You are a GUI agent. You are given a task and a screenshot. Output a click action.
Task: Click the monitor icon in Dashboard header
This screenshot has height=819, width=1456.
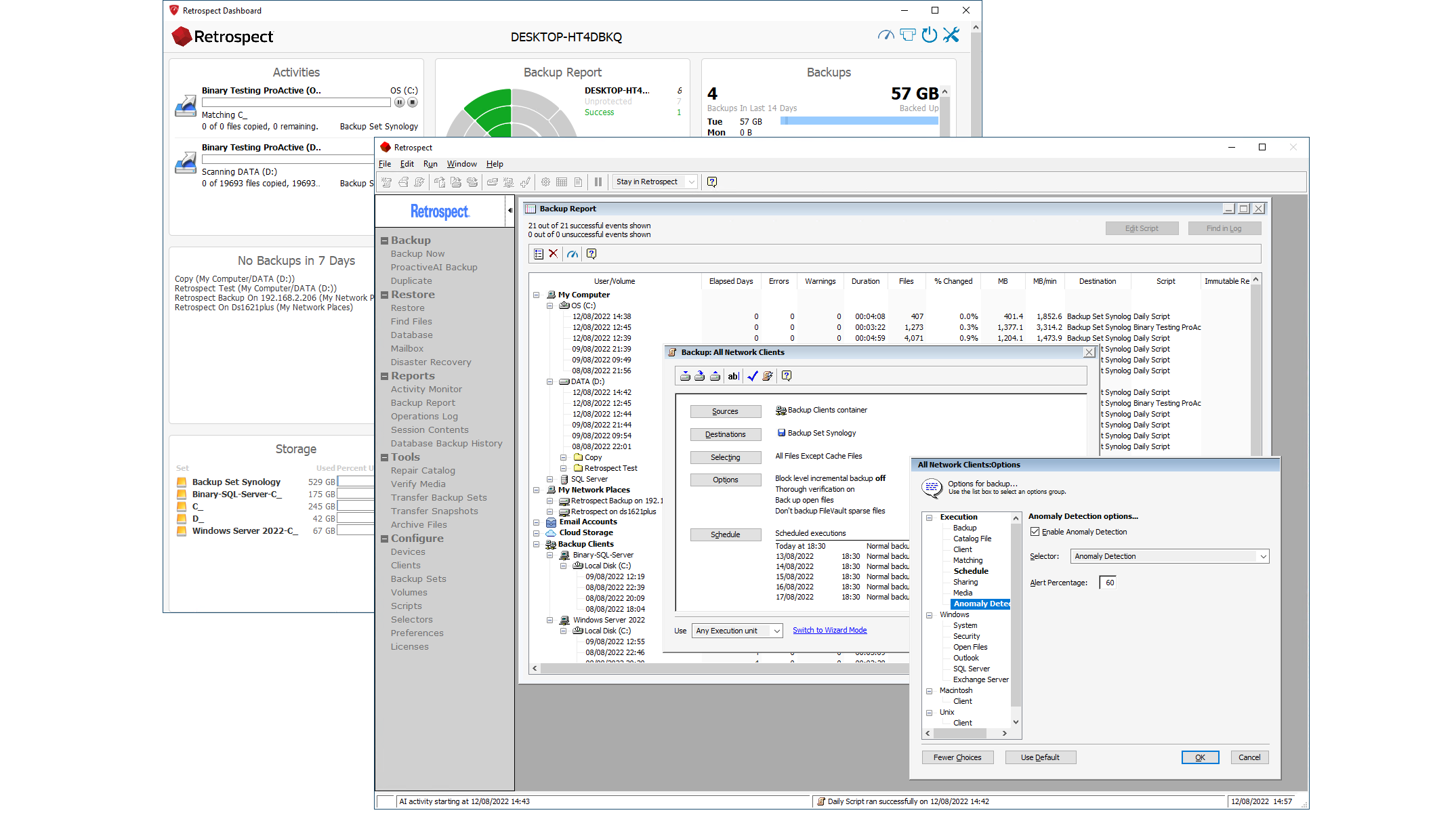908,35
